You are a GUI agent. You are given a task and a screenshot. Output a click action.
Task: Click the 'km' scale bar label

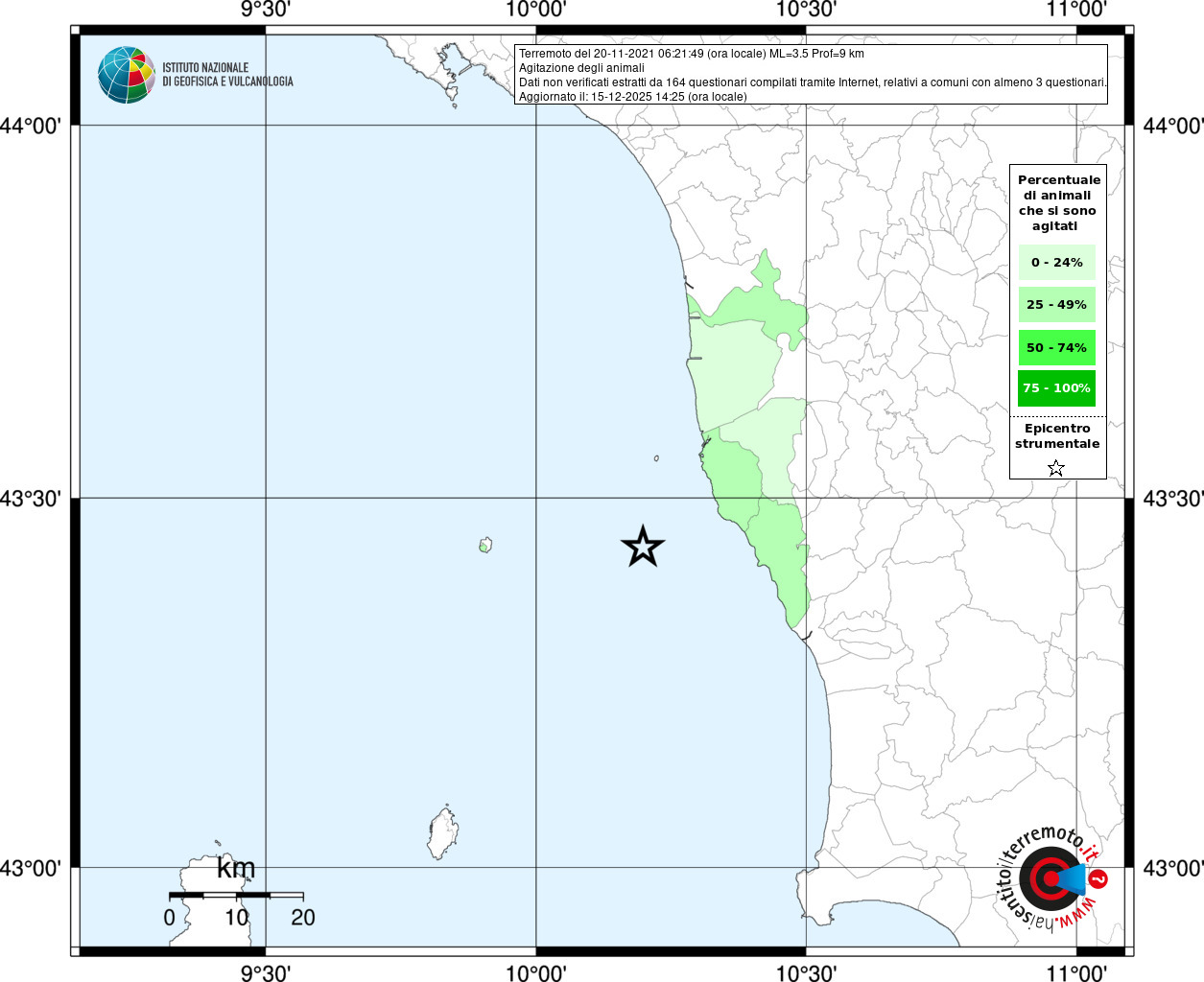point(236,868)
